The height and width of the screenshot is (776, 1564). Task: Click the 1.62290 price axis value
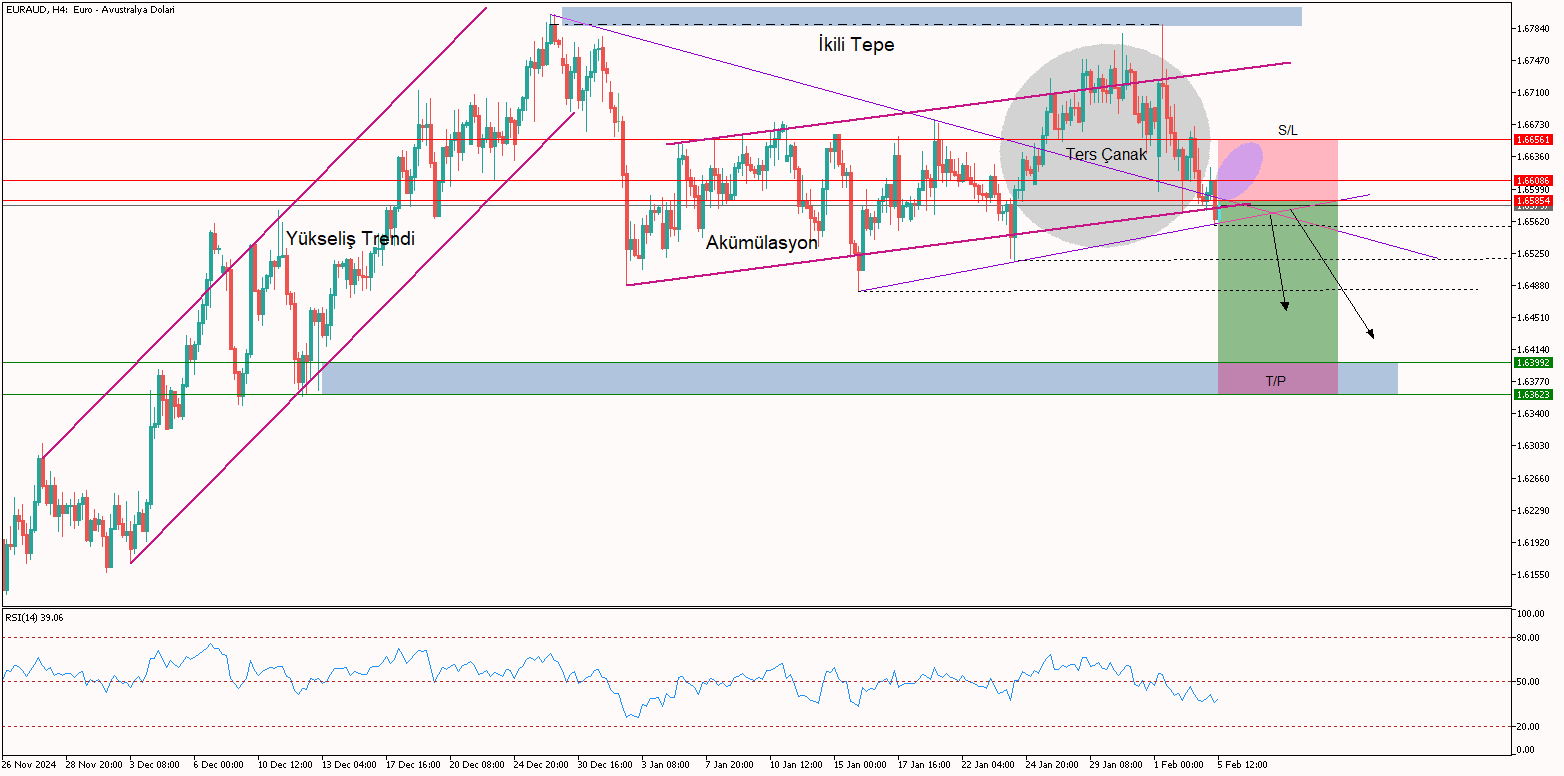[x=1533, y=511]
